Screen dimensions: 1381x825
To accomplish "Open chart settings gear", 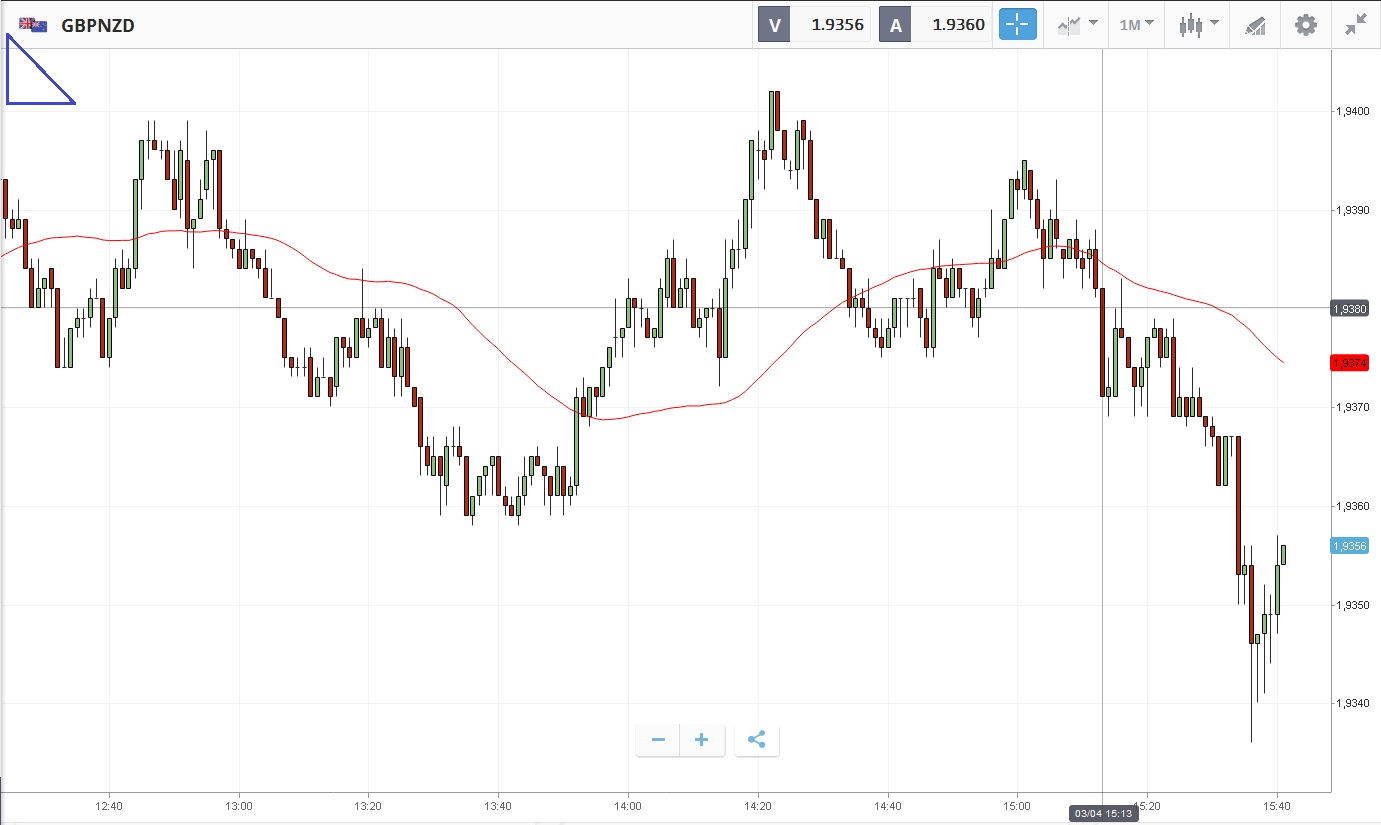I will (x=1306, y=25).
